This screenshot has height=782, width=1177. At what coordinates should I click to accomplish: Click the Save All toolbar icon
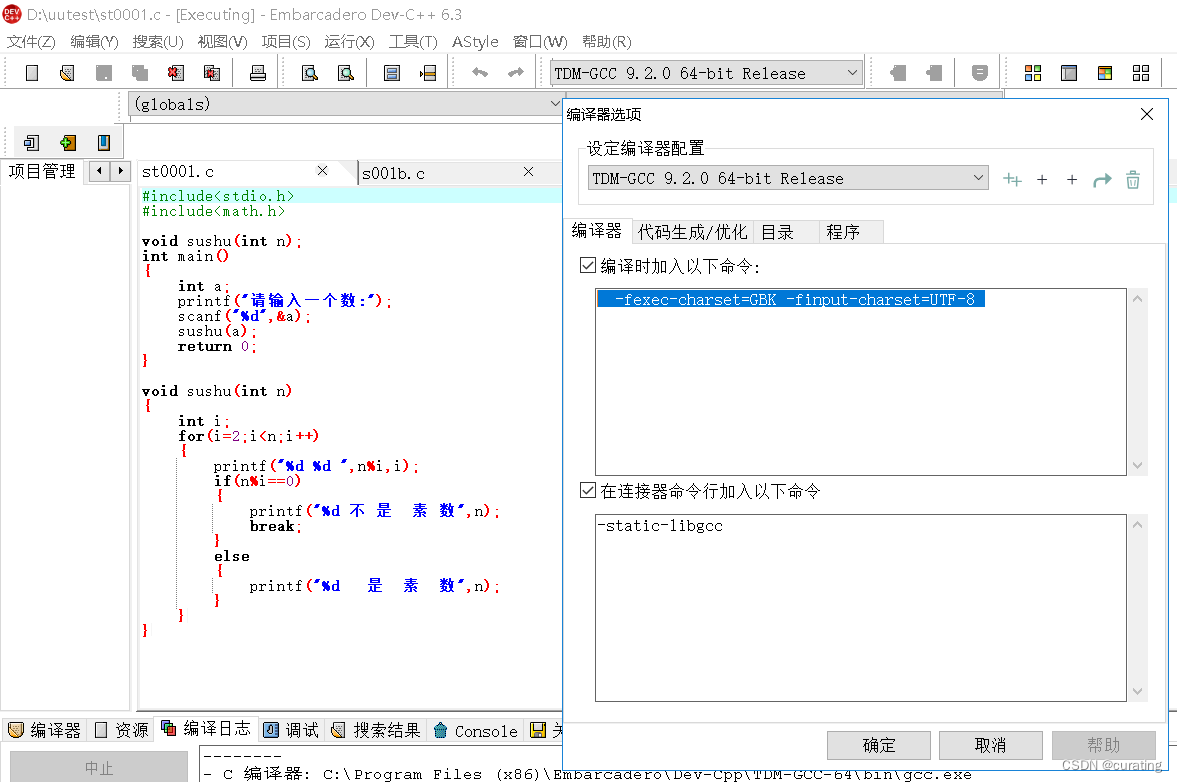pyautogui.click(x=140, y=73)
